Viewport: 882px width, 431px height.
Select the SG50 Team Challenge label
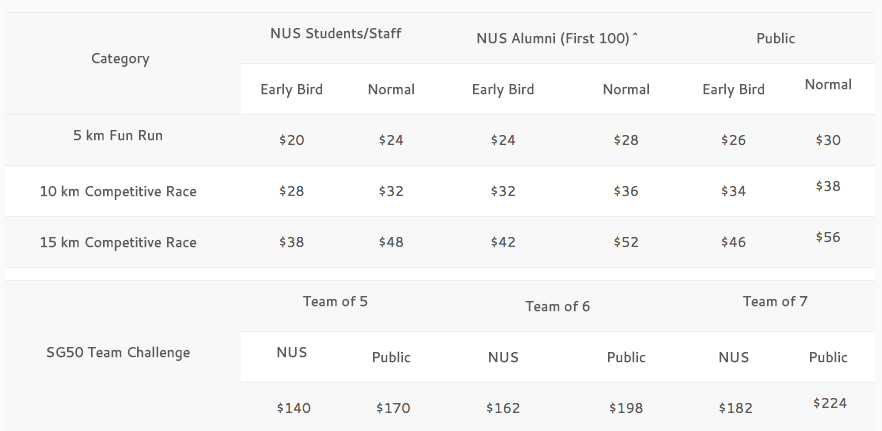118,353
